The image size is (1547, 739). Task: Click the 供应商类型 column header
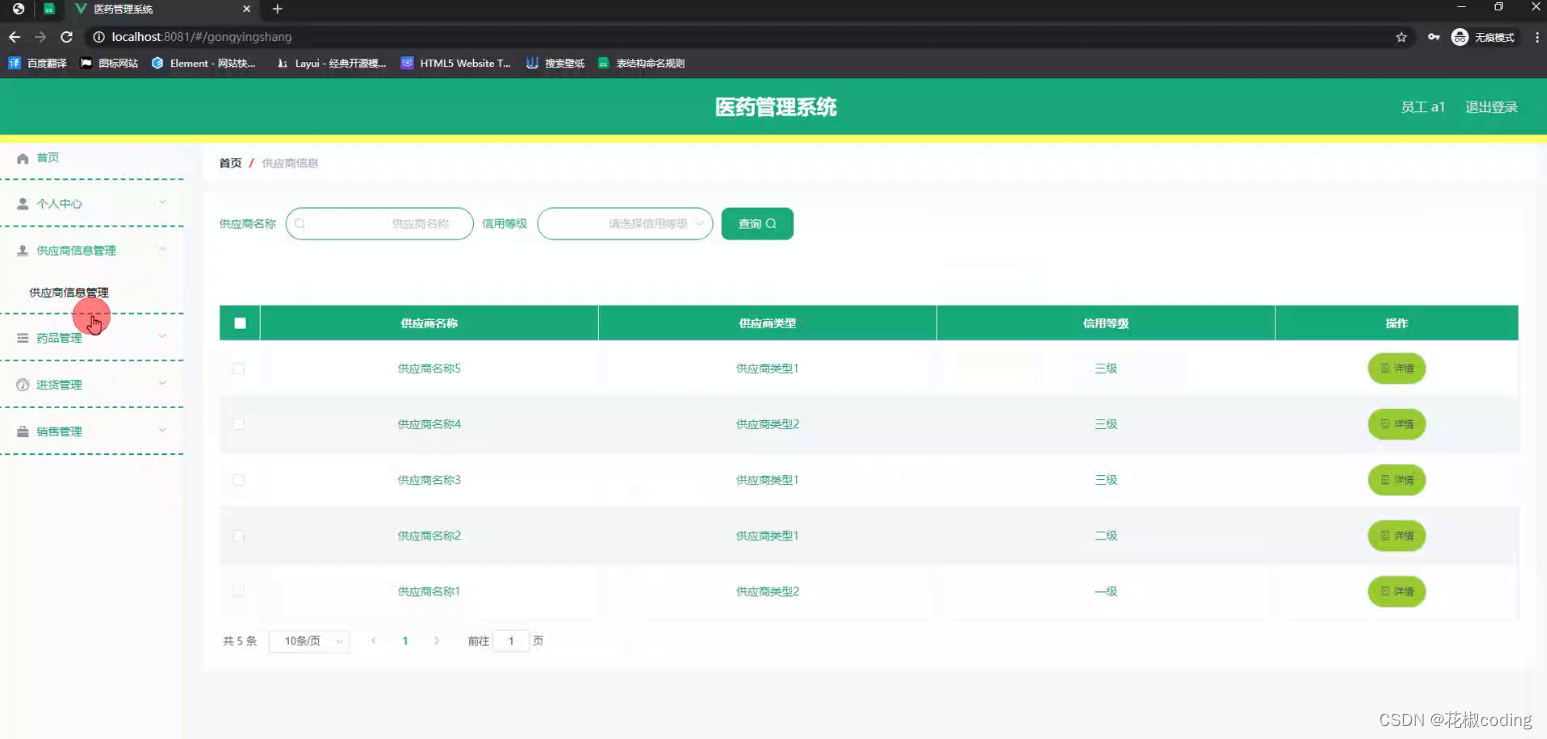767,323
